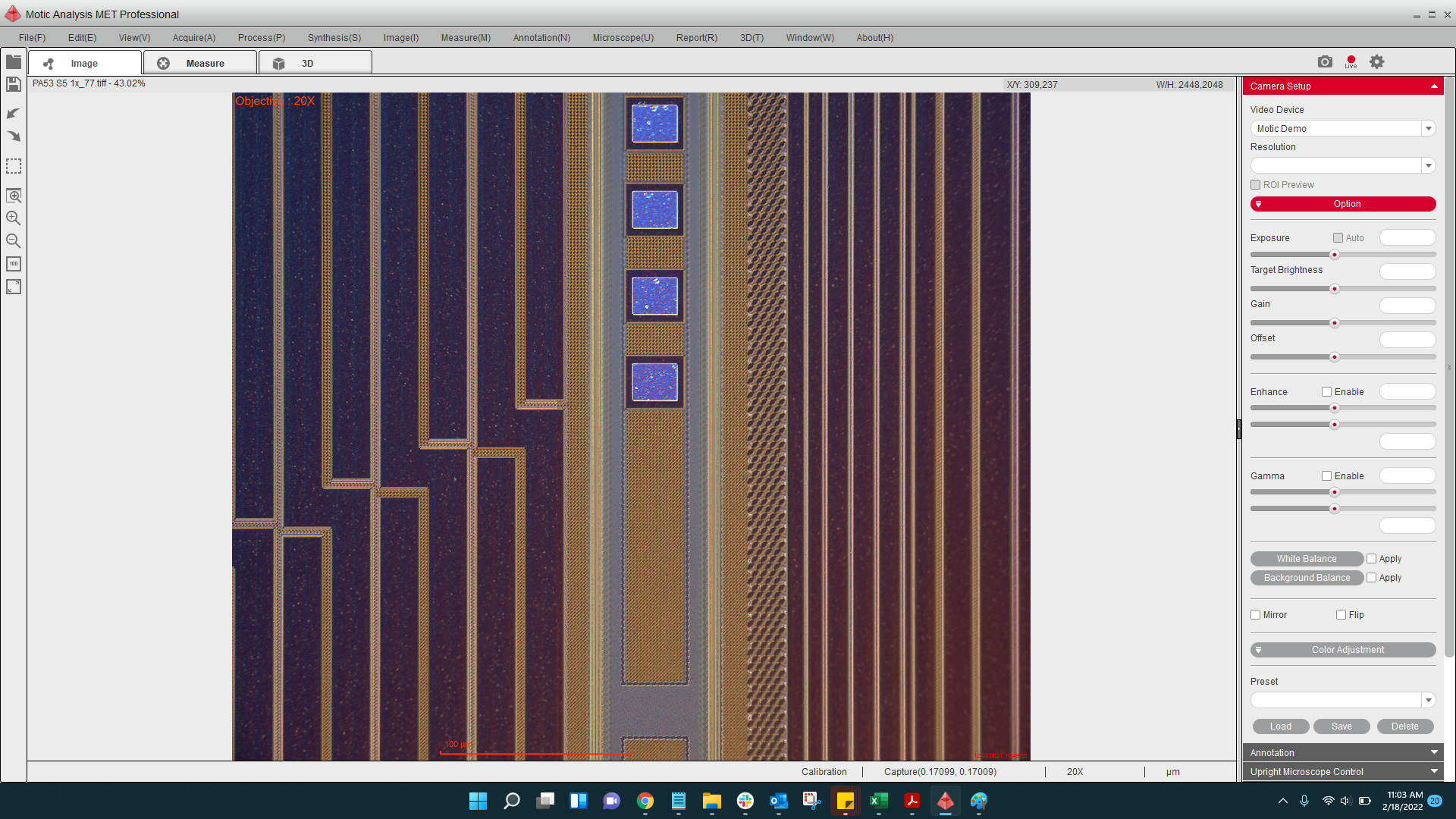Image resolution: width=1456 pixels, height=819 pixels.
Task: Open Windows Start menu
Action: tap(478, 801)
